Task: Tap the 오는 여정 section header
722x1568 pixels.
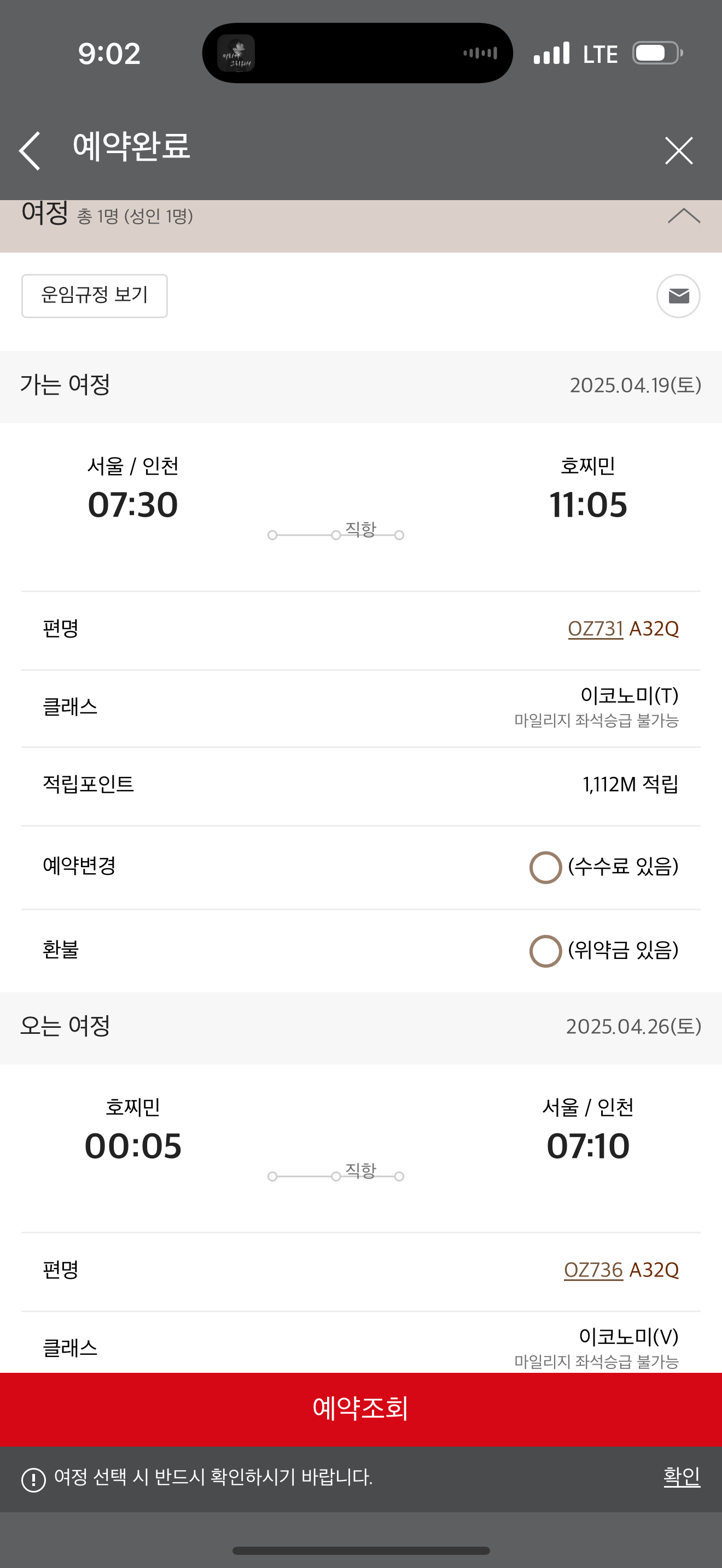Action: (360, 1027)
